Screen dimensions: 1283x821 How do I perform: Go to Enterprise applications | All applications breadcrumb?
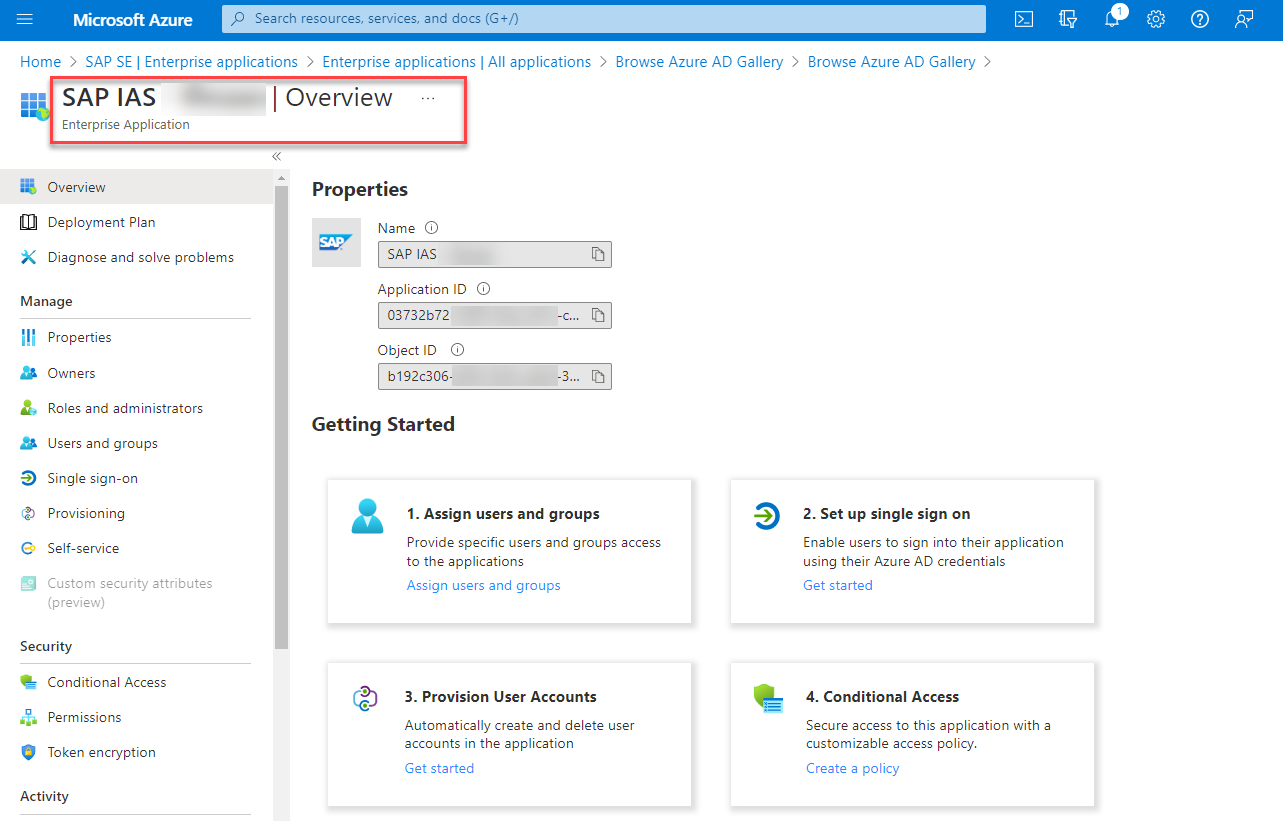456,62
